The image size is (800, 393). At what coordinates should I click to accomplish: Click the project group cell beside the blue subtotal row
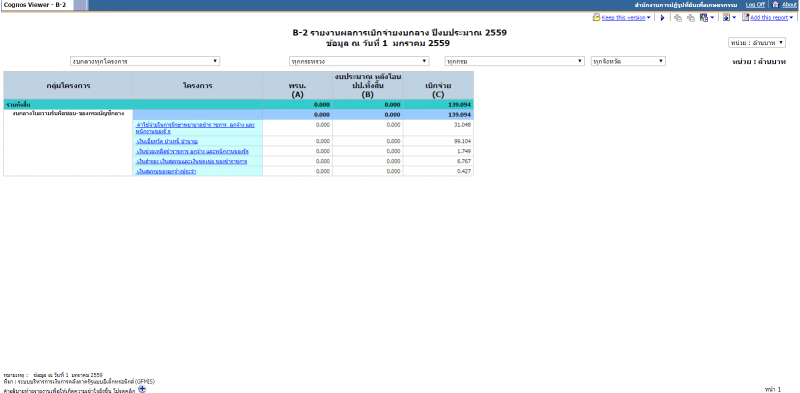tap(68, 143)
